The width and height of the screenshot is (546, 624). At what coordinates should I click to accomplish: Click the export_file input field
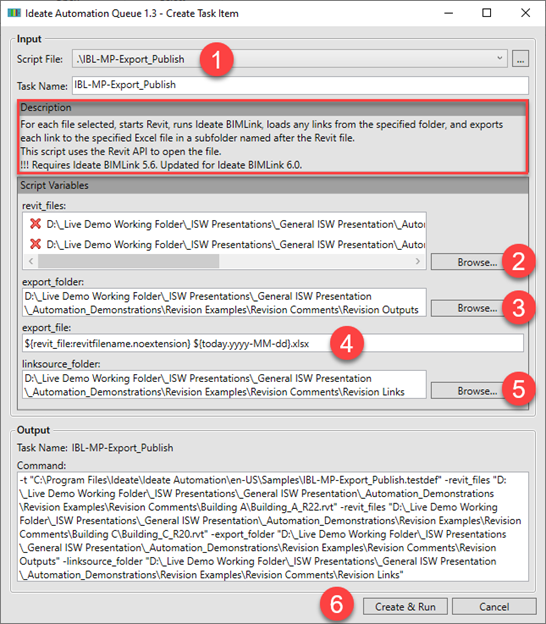click(273, 343)
